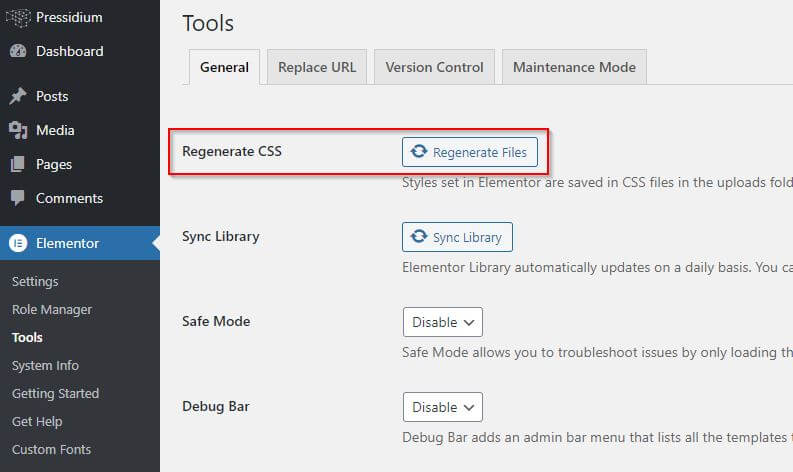793x472 pixels.
Task: Select Tools submenu item
Action: (x=27, y=337)
